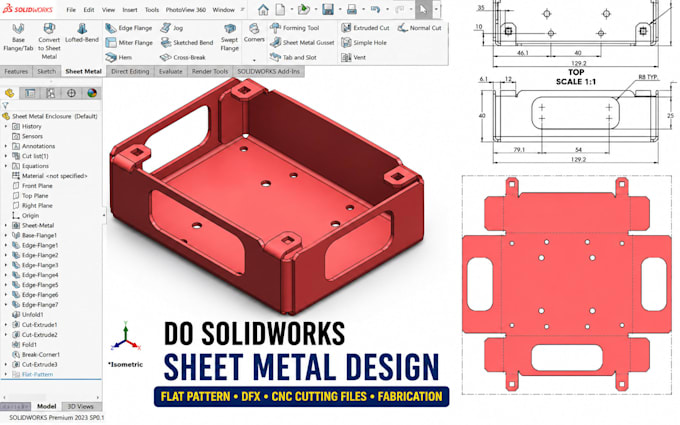Open the File menu
The height and width of the screenshot is (425, 680).
(71, 10)
